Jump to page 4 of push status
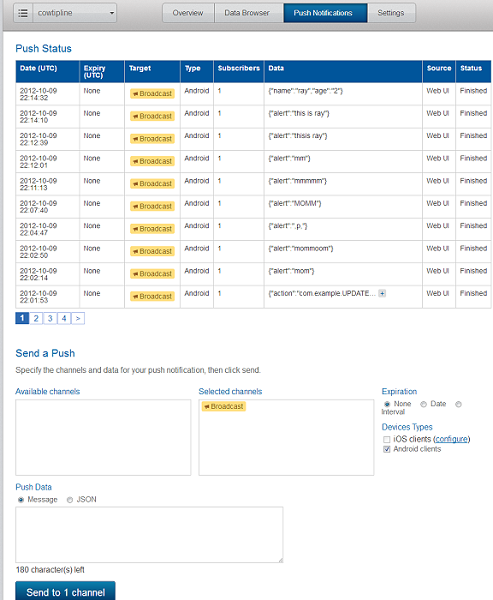Image resolution: width=493 pixels, height=600 pixels. click(x=64, y=318)
